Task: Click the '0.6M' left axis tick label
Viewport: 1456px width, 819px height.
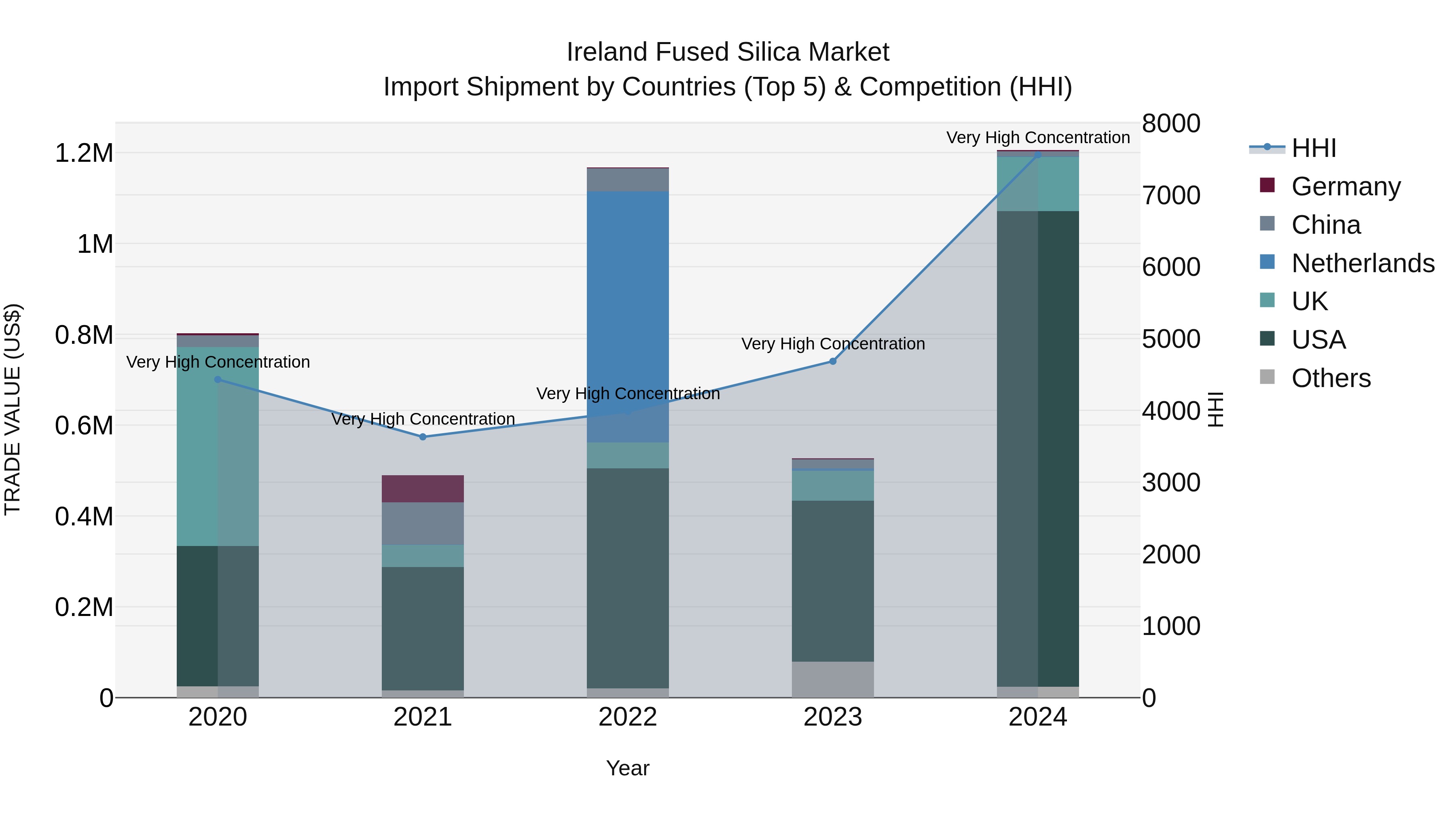Action: (x=84, y=425)
